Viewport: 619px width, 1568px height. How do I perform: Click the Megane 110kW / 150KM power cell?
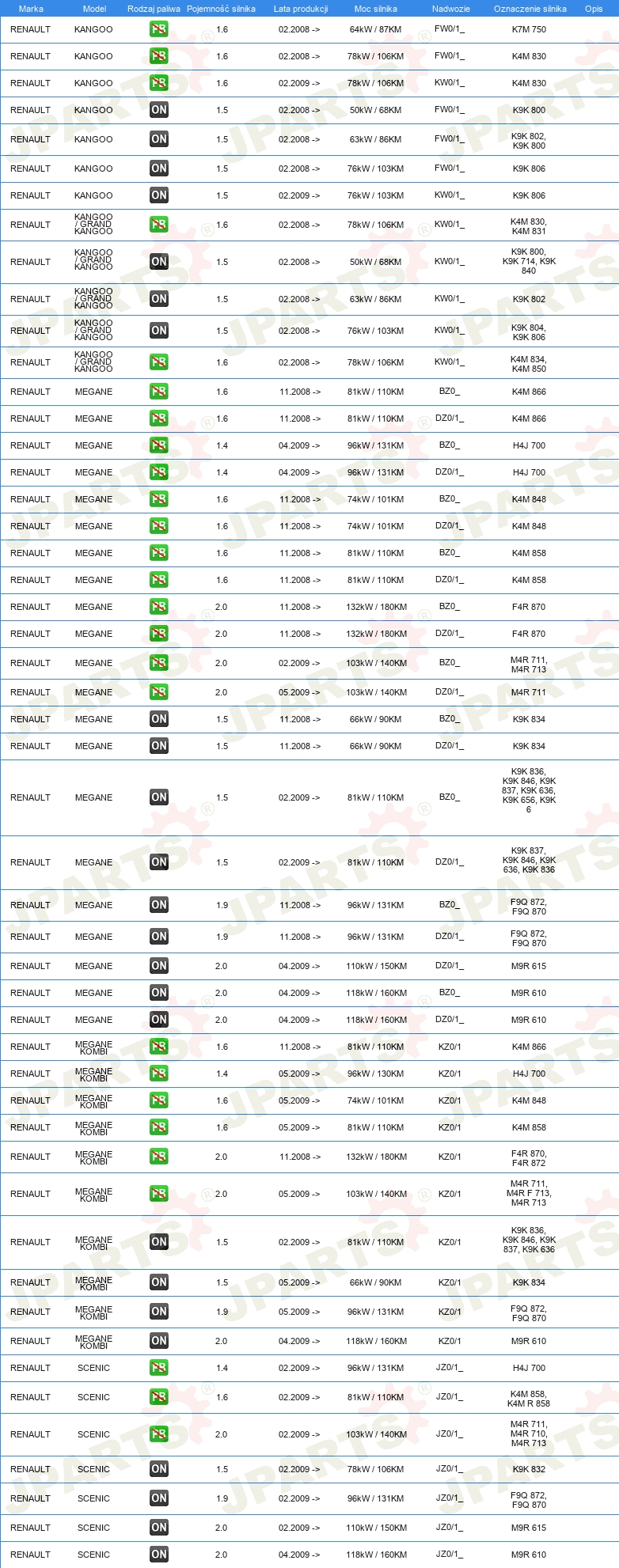point(377,966)
